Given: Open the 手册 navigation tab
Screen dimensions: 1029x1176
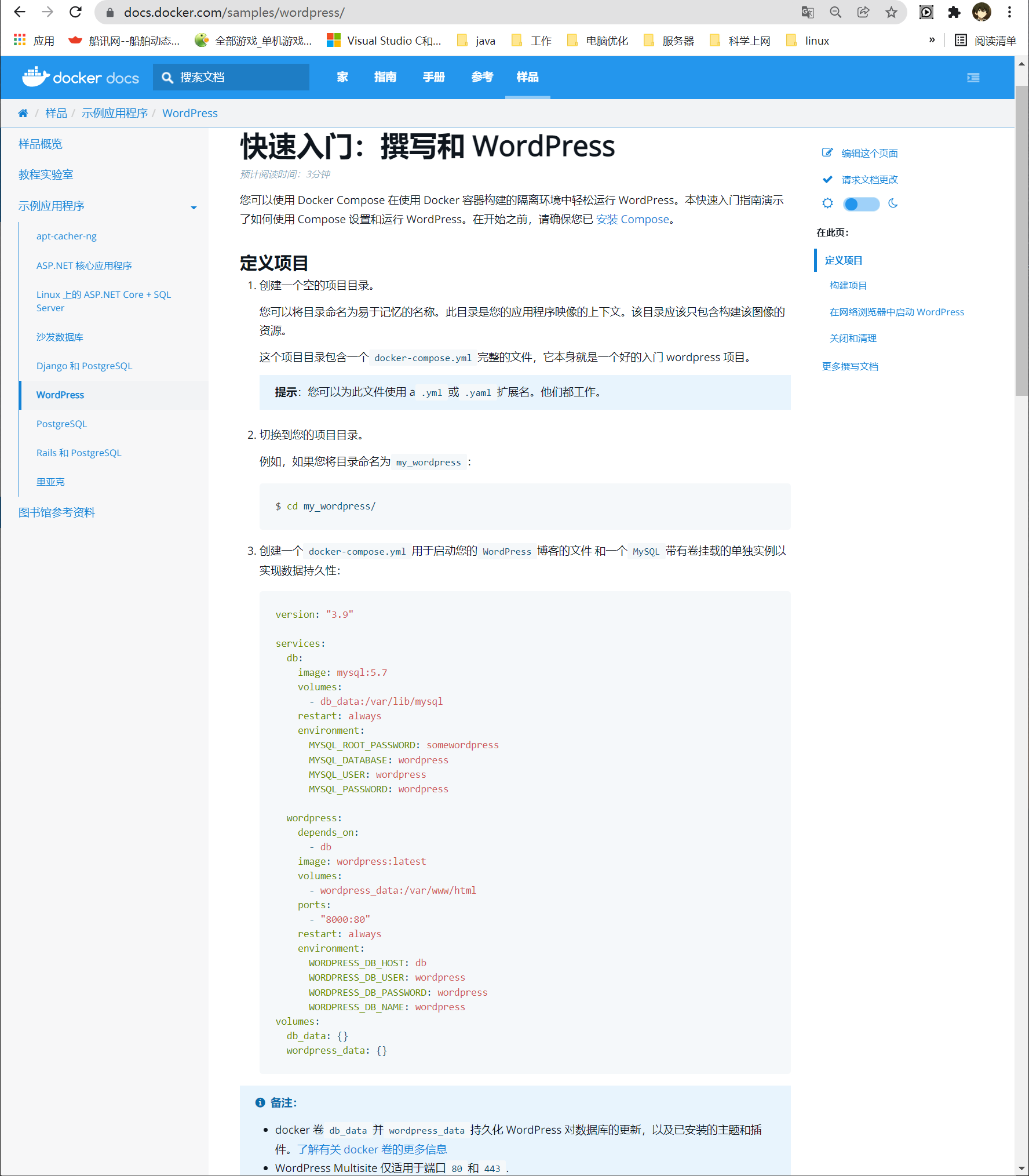Looking at the screenshot, I should [x=433, y=77].
